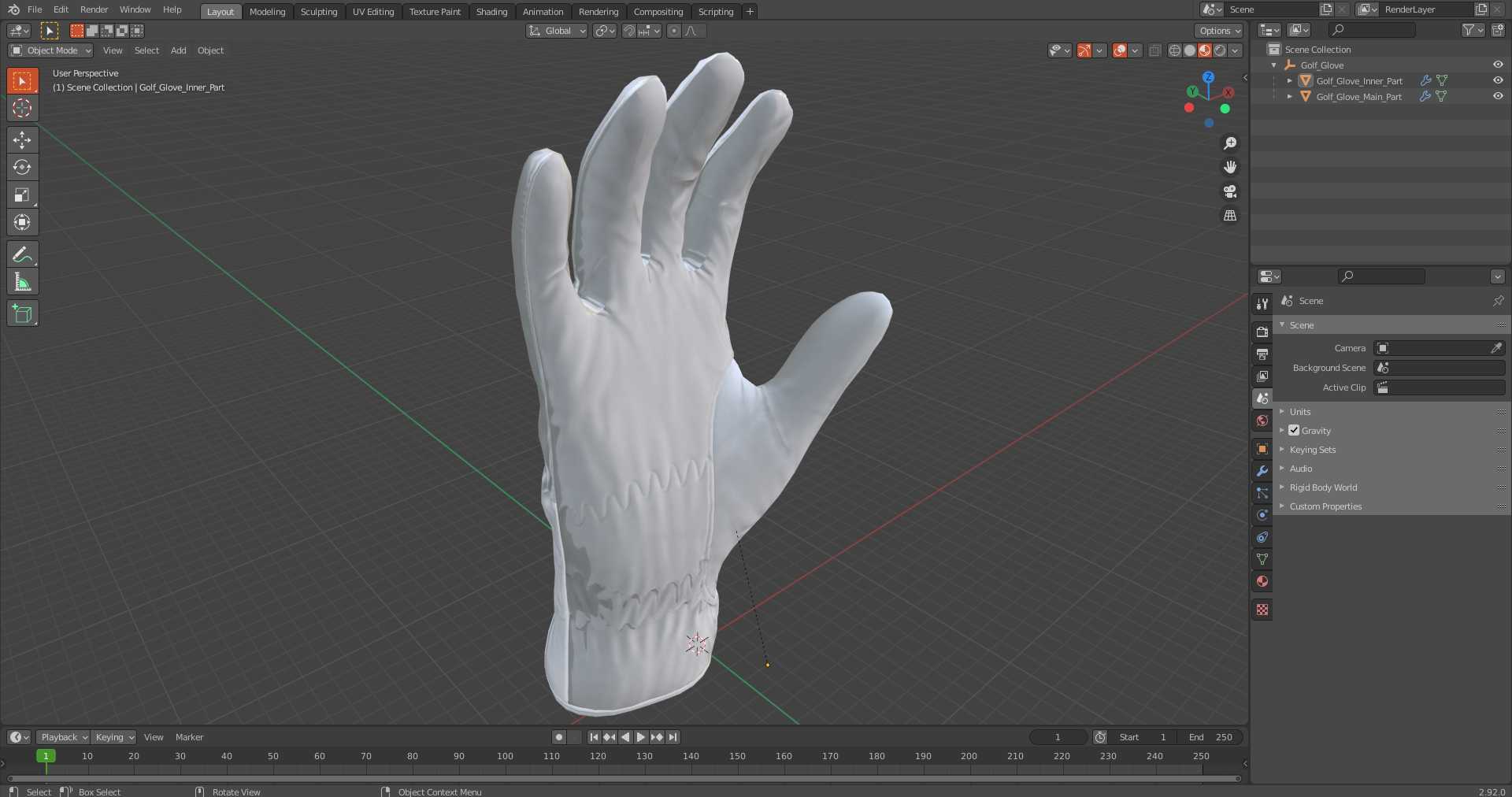Open the Object Constraint properties tab
1512x797 pixels.
pos(1262,537)
